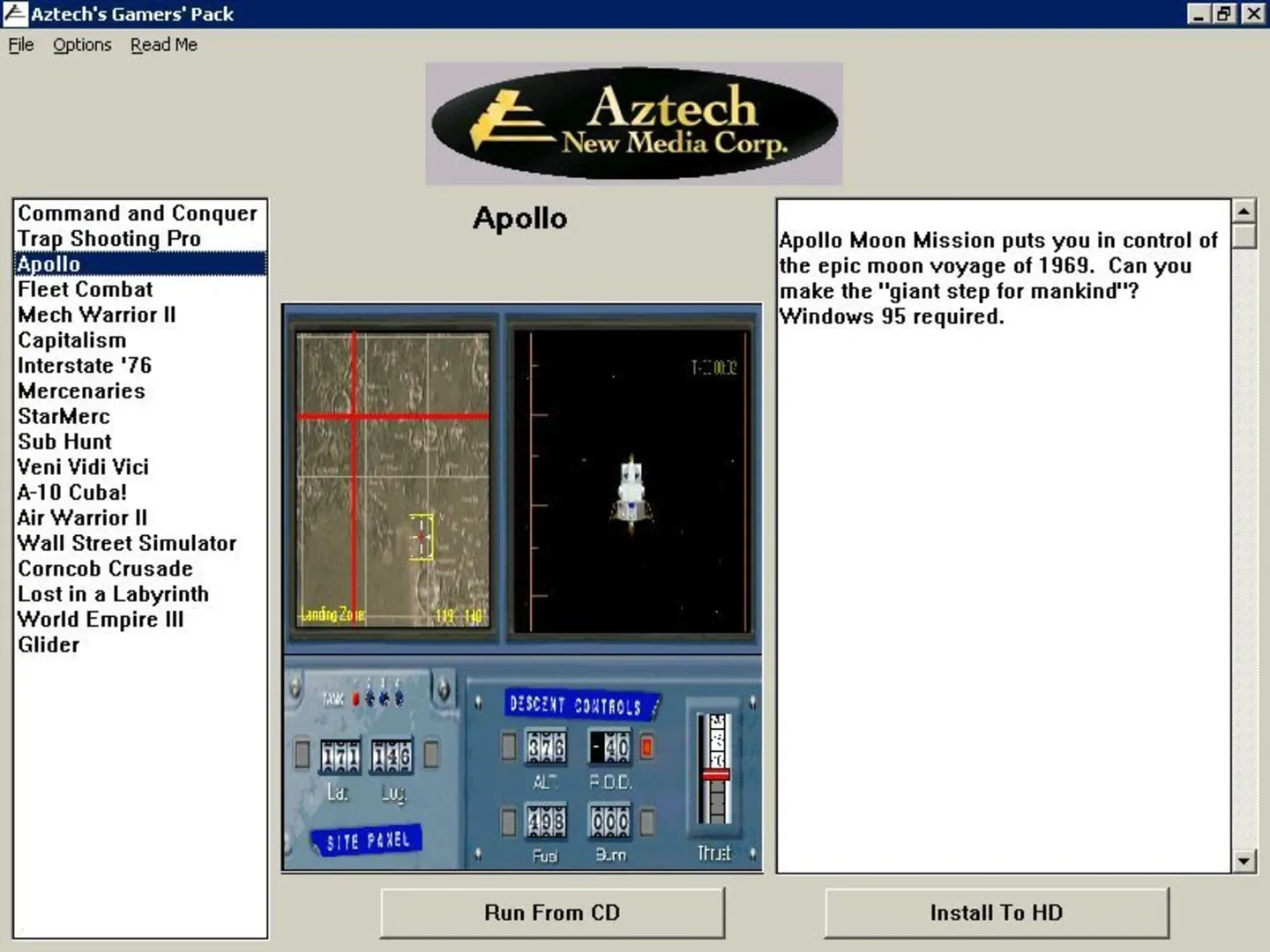Choose Lost in a Labyrinth
Viewport: 1270px width, 952px height.
pos(113,594)
